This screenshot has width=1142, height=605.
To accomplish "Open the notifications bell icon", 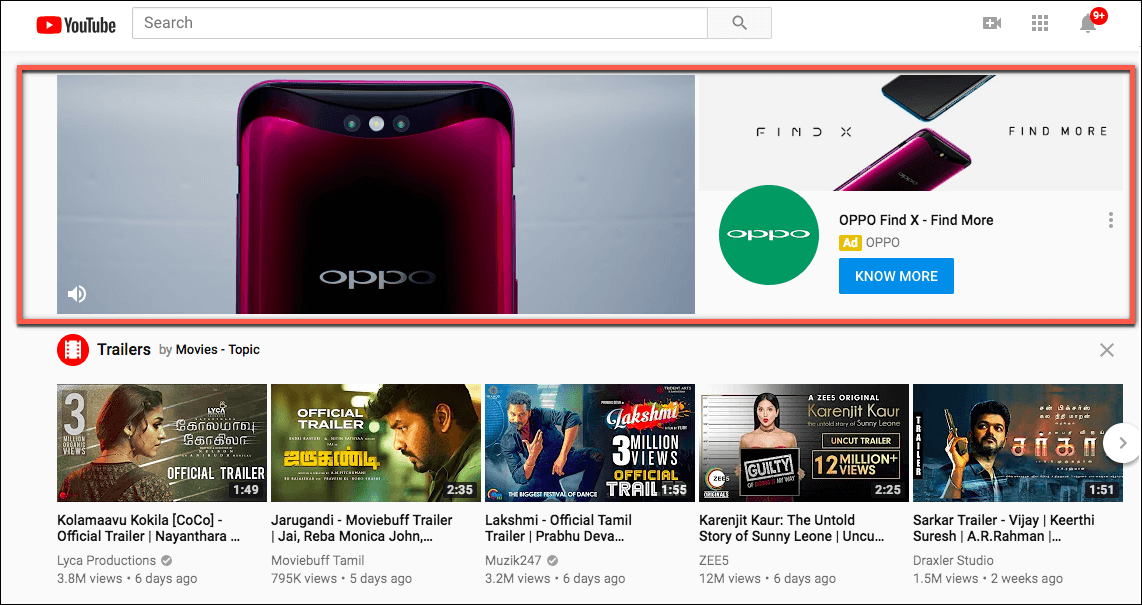I will (x=1089, y=23).
